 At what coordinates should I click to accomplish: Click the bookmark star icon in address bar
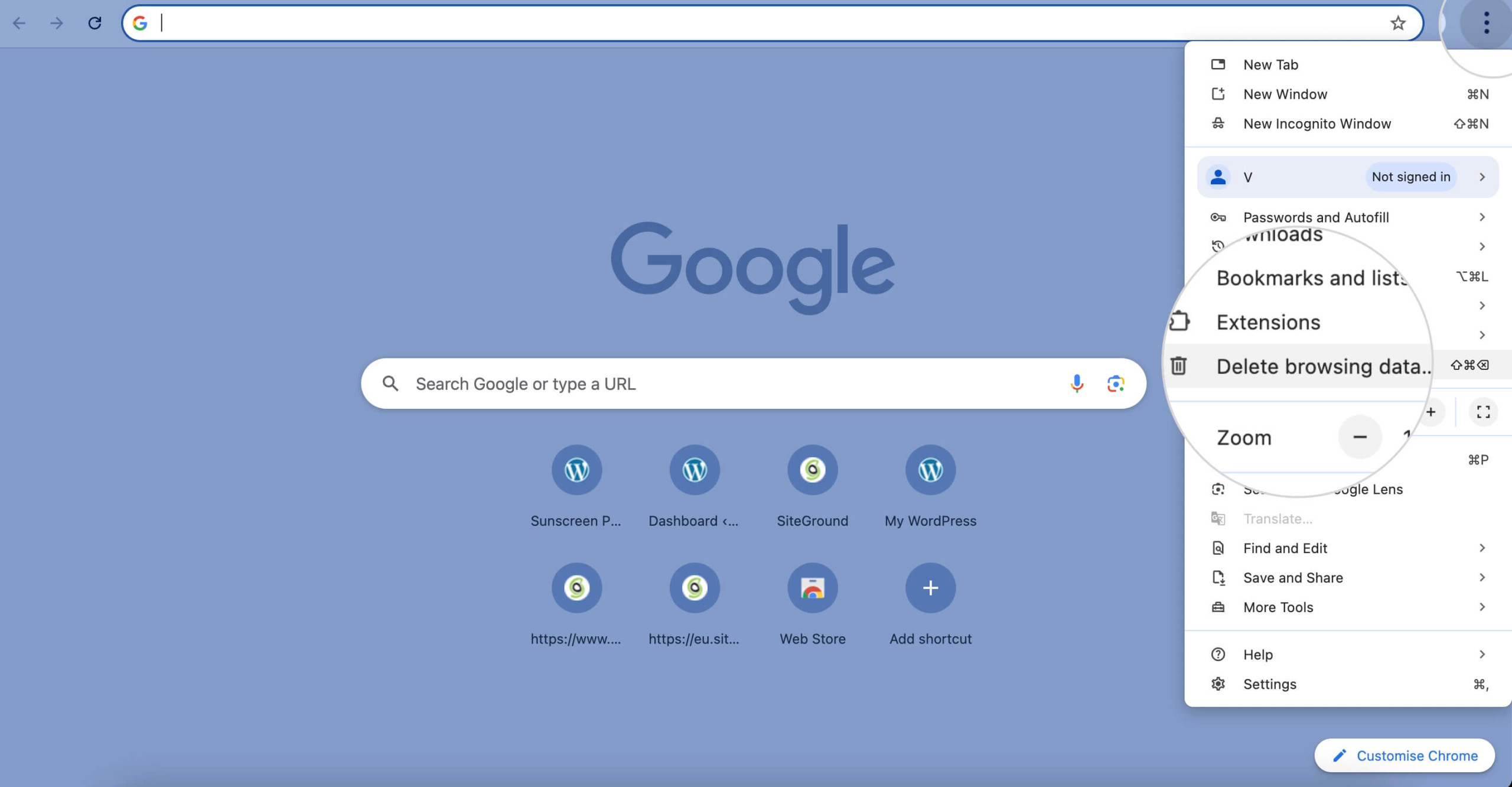[1397, 22]
